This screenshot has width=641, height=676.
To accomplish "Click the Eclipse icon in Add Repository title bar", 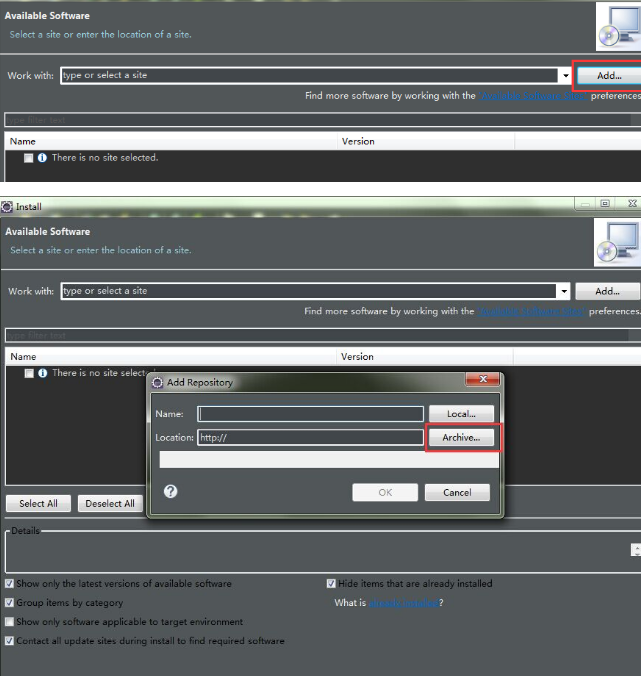I will pos(156,382).
